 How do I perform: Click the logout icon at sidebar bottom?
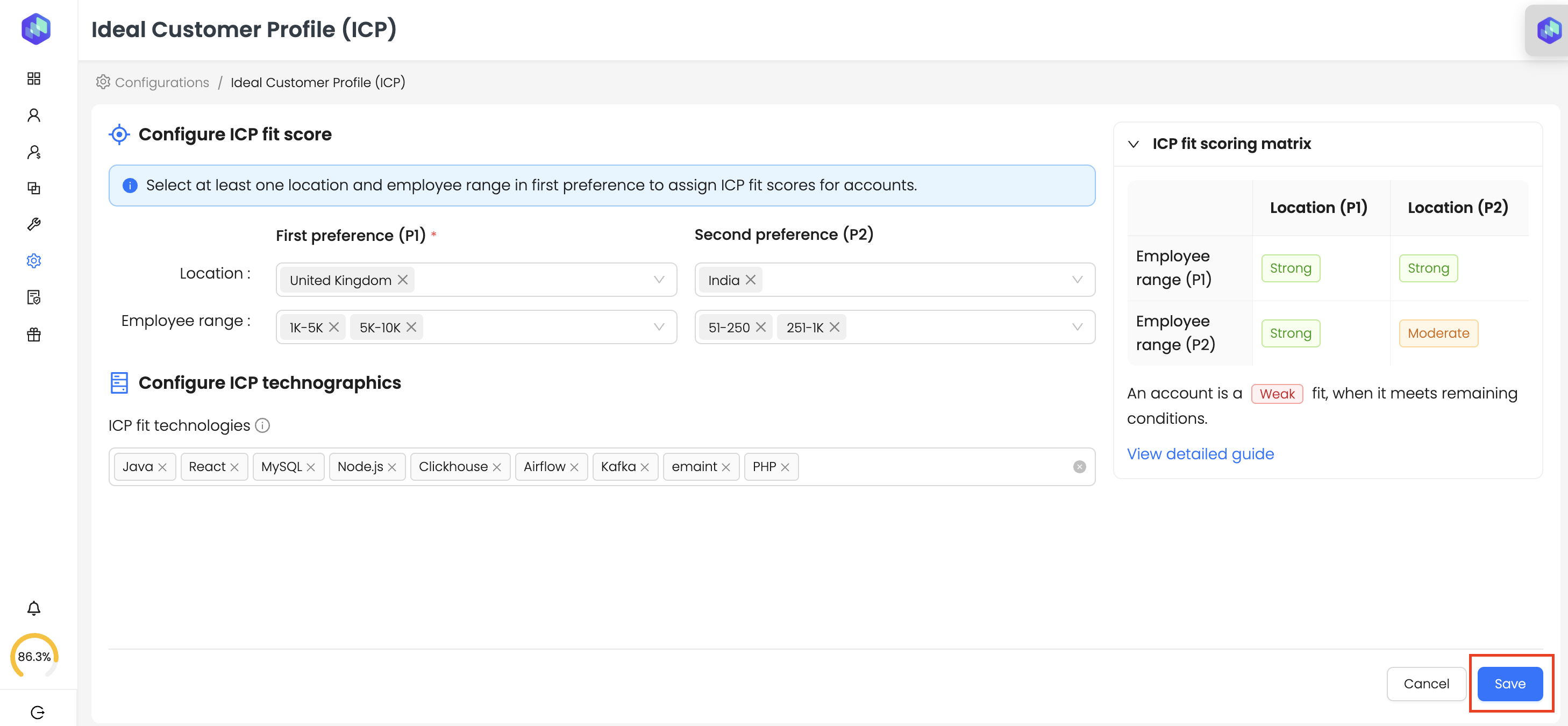coord(37,712)
